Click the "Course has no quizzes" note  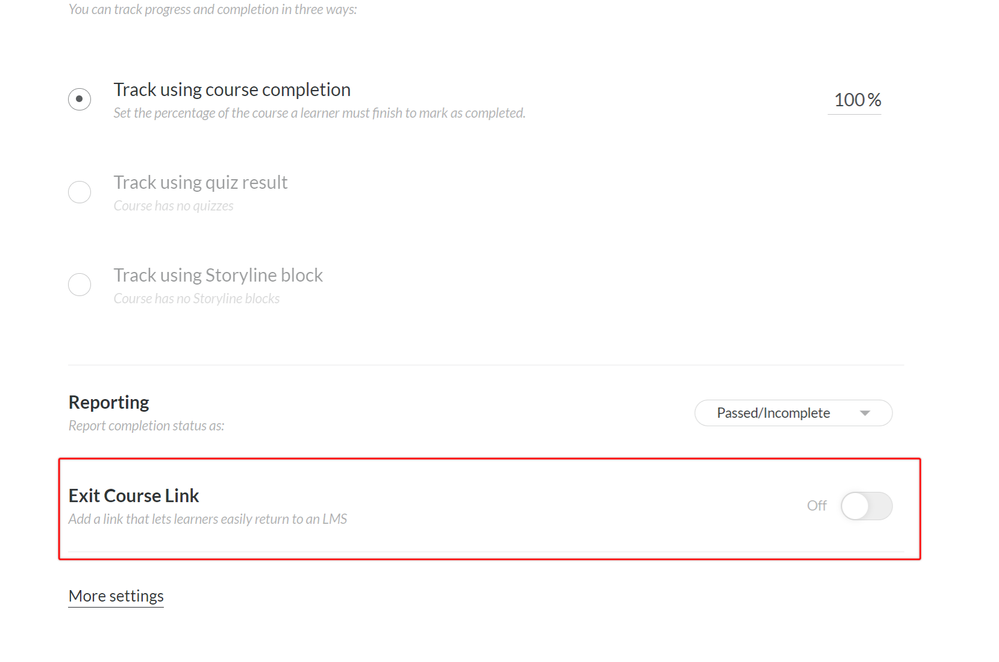coord(174,206)
